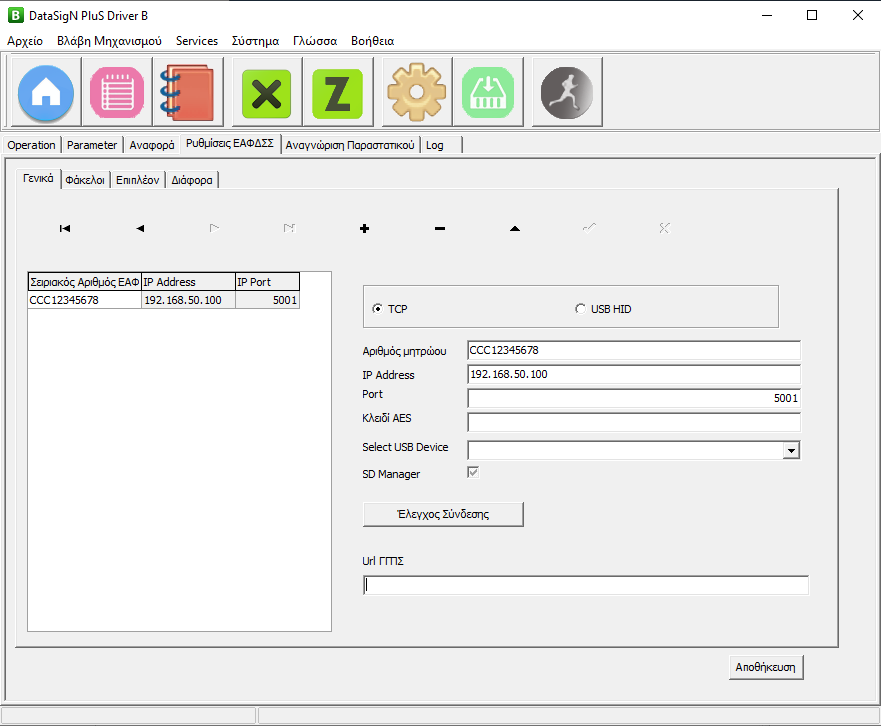Image resolution: width=881 pixels, height=726 pixels.
Task: Click the green download basket icon
Action: click(x=488, y=92)
